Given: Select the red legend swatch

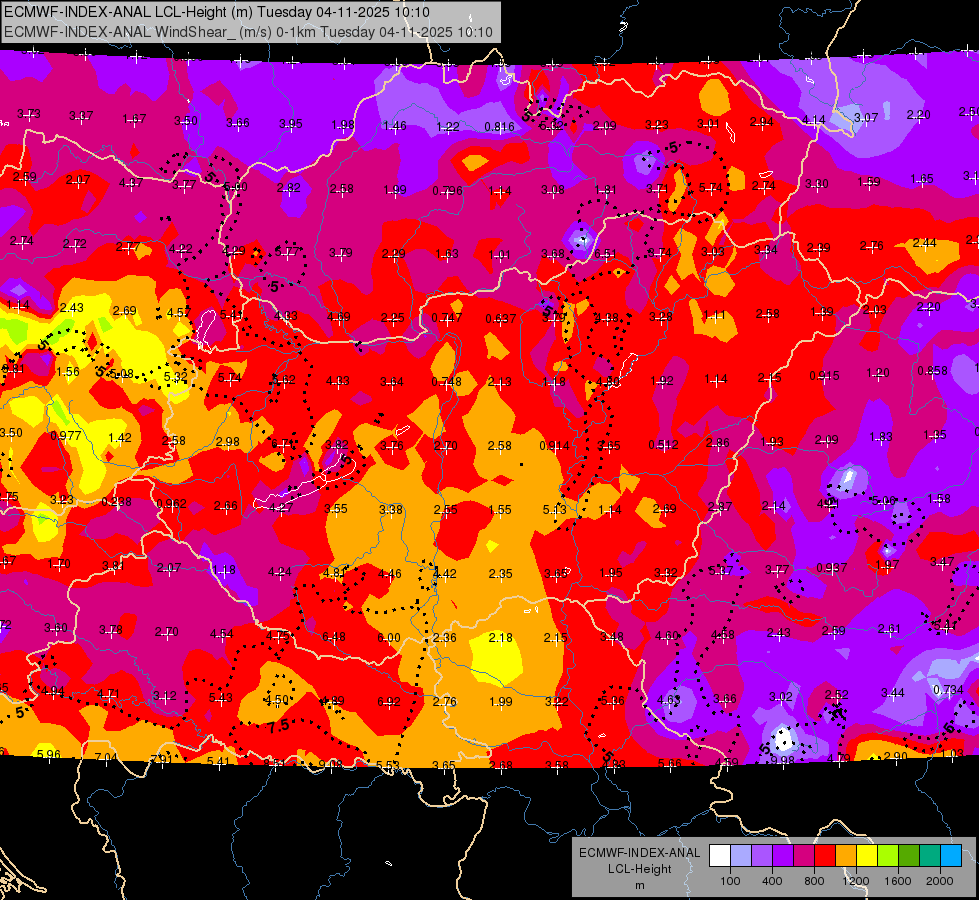Looking at the screenshot, I should click(x=825, y=856).
